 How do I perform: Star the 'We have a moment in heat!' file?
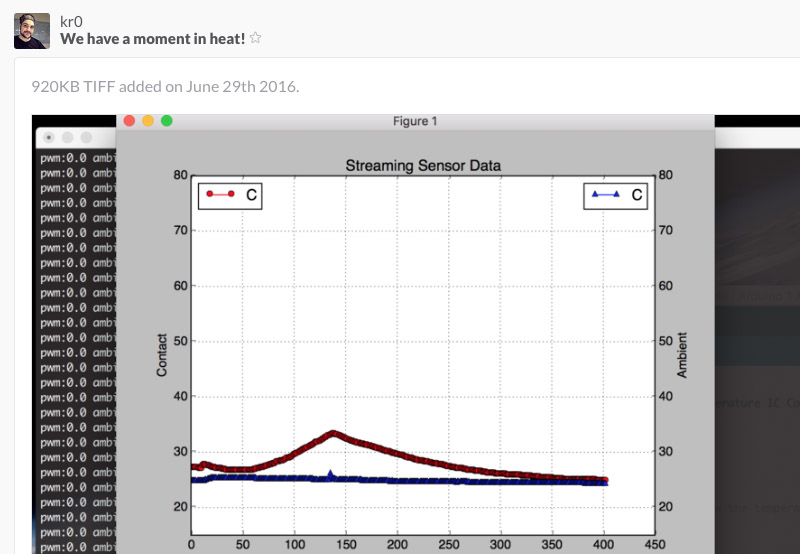point(256,38)
